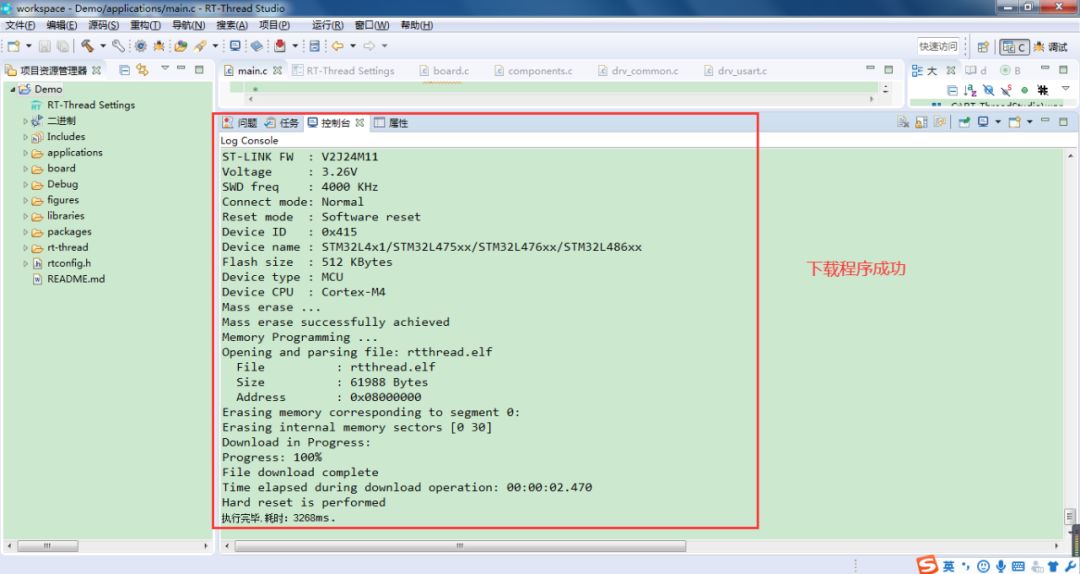Maximize the editor area

[889, 70]
